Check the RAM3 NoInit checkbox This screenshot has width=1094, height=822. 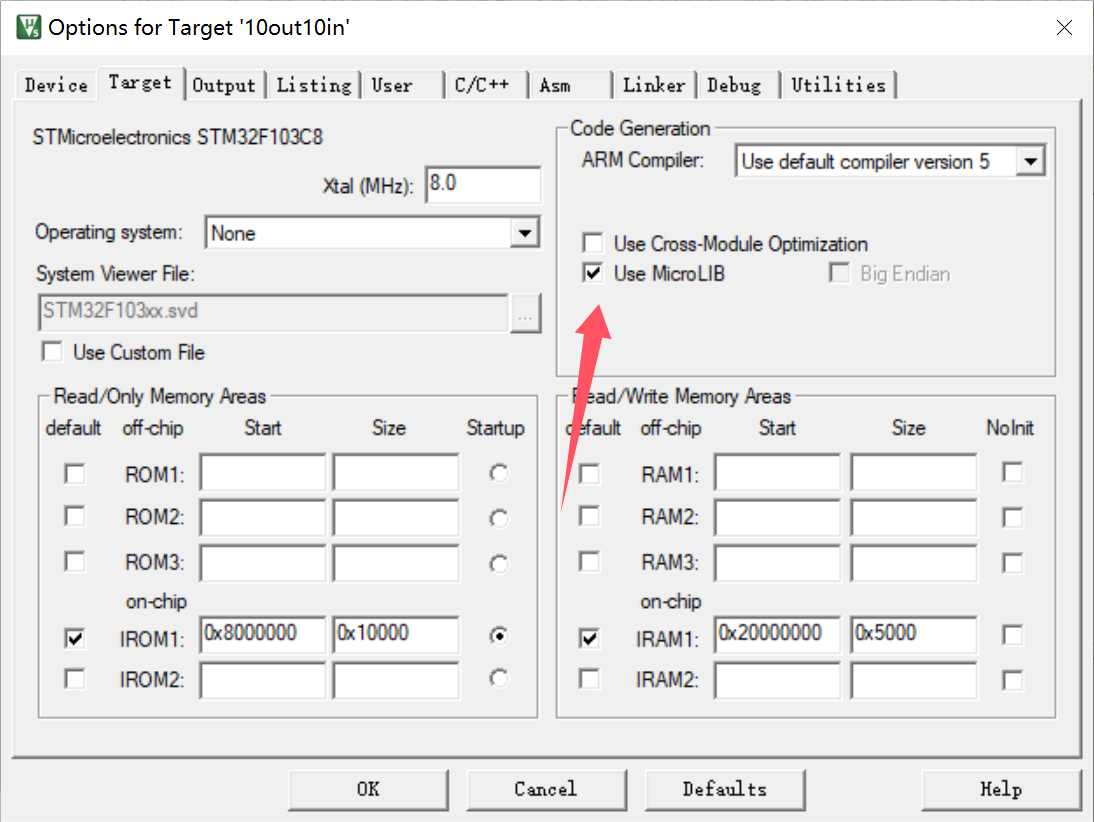(x=1012, y=562)
